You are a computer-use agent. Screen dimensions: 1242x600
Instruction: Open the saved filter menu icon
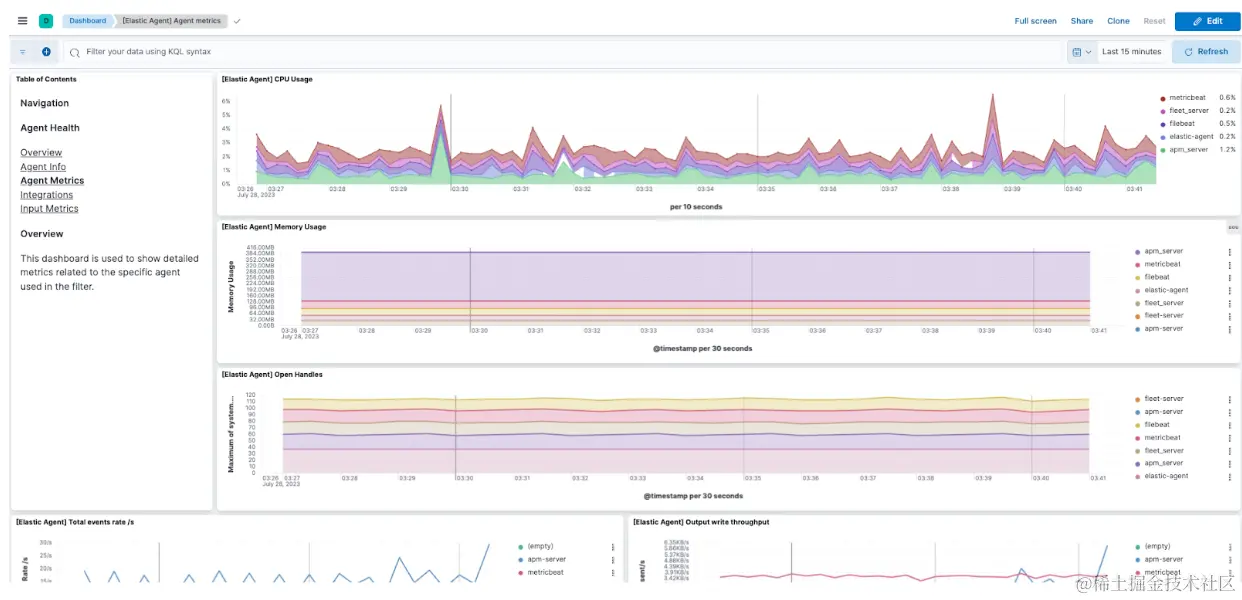[x=23, y=52]
